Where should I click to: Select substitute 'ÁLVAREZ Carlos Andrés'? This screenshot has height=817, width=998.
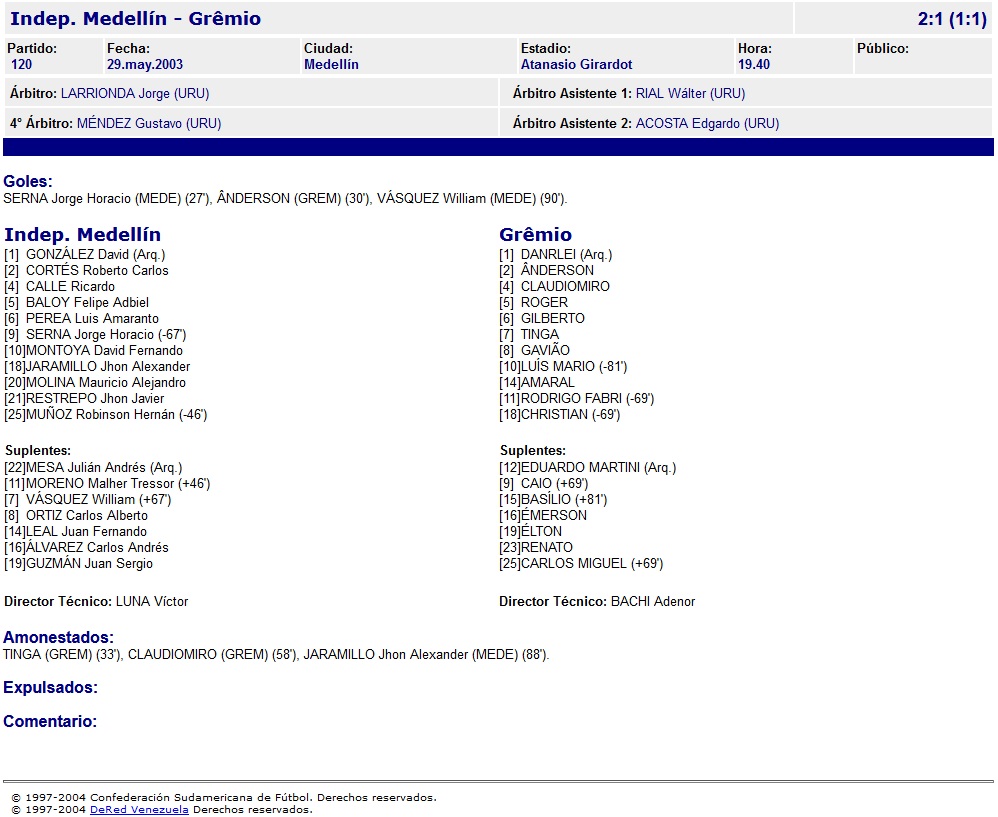(x=97, y=547)
